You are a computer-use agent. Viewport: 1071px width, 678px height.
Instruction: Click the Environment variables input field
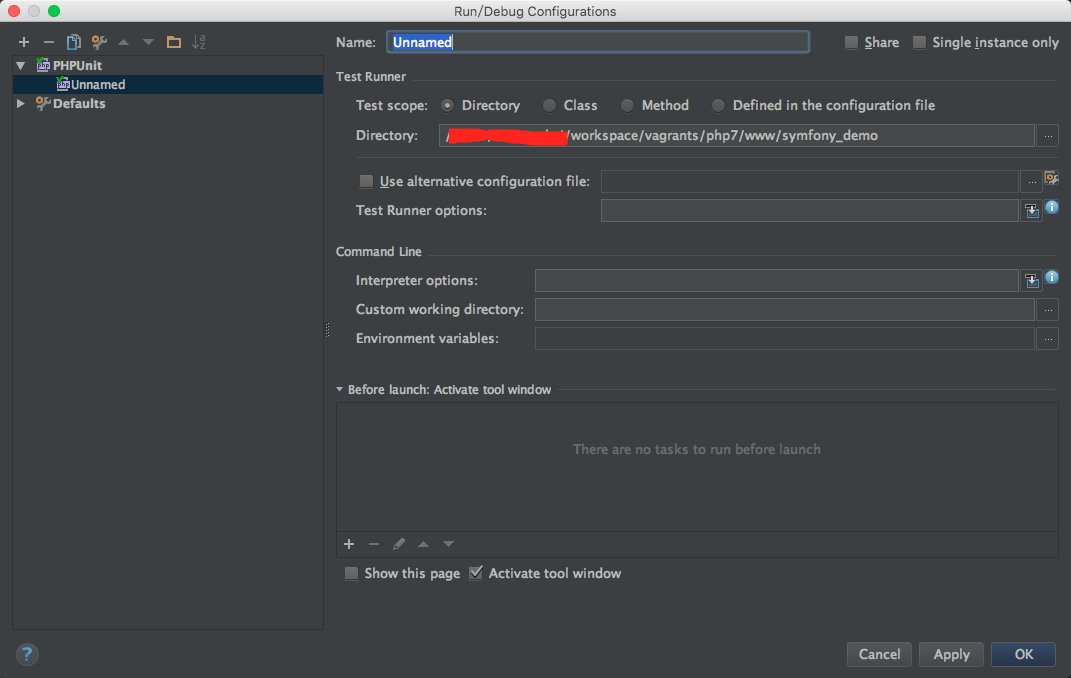[784, 339]
